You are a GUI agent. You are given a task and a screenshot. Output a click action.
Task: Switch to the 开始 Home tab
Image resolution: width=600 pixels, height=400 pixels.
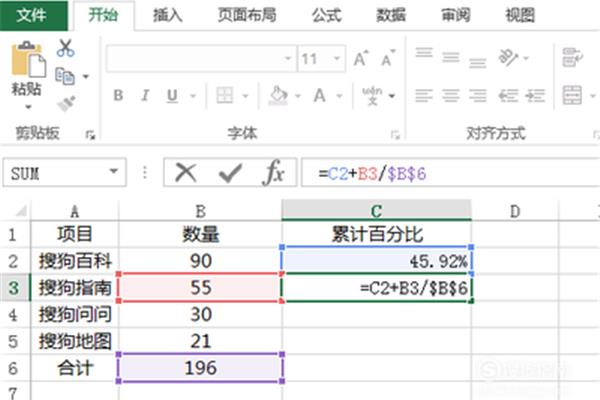point(103,16)
